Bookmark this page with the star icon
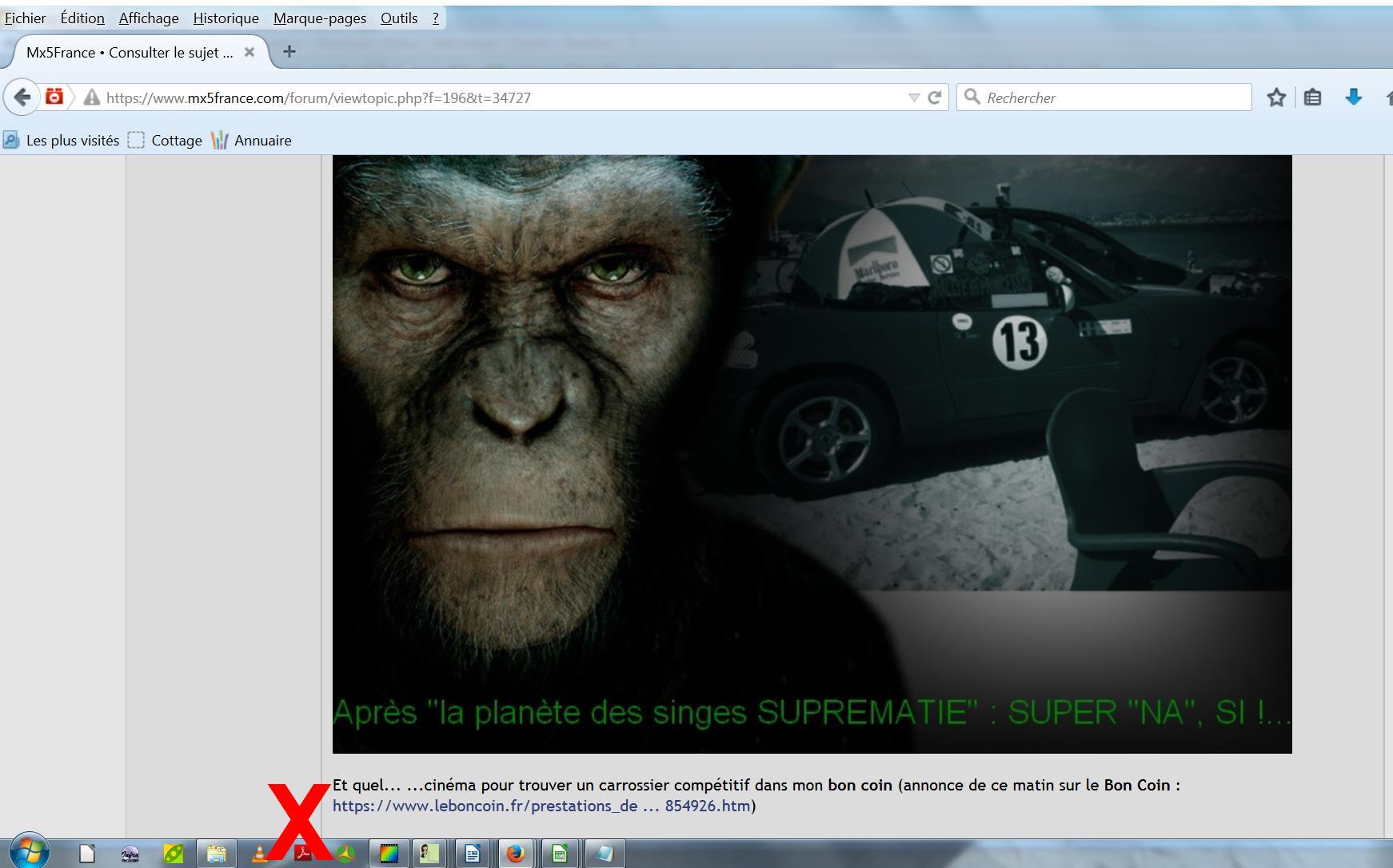 coord(1276,98)
